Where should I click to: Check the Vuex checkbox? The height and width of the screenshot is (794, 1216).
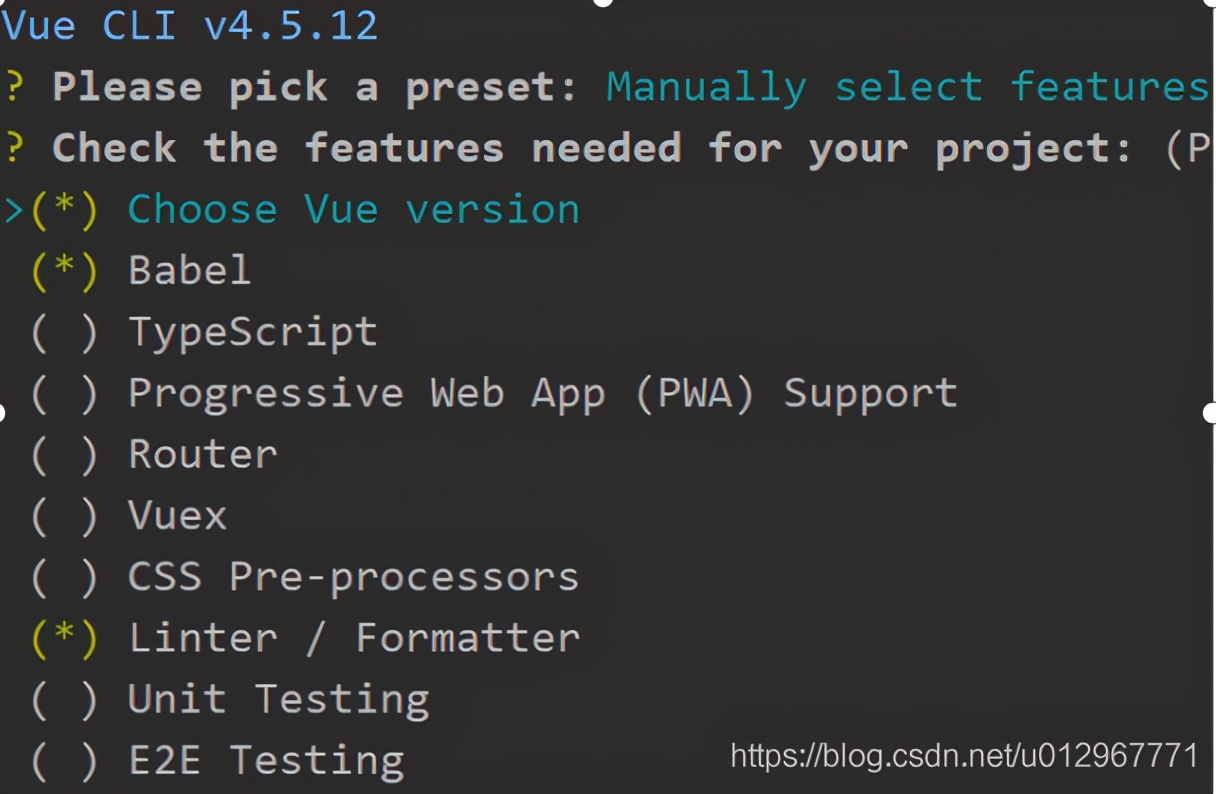click(65, 516)
